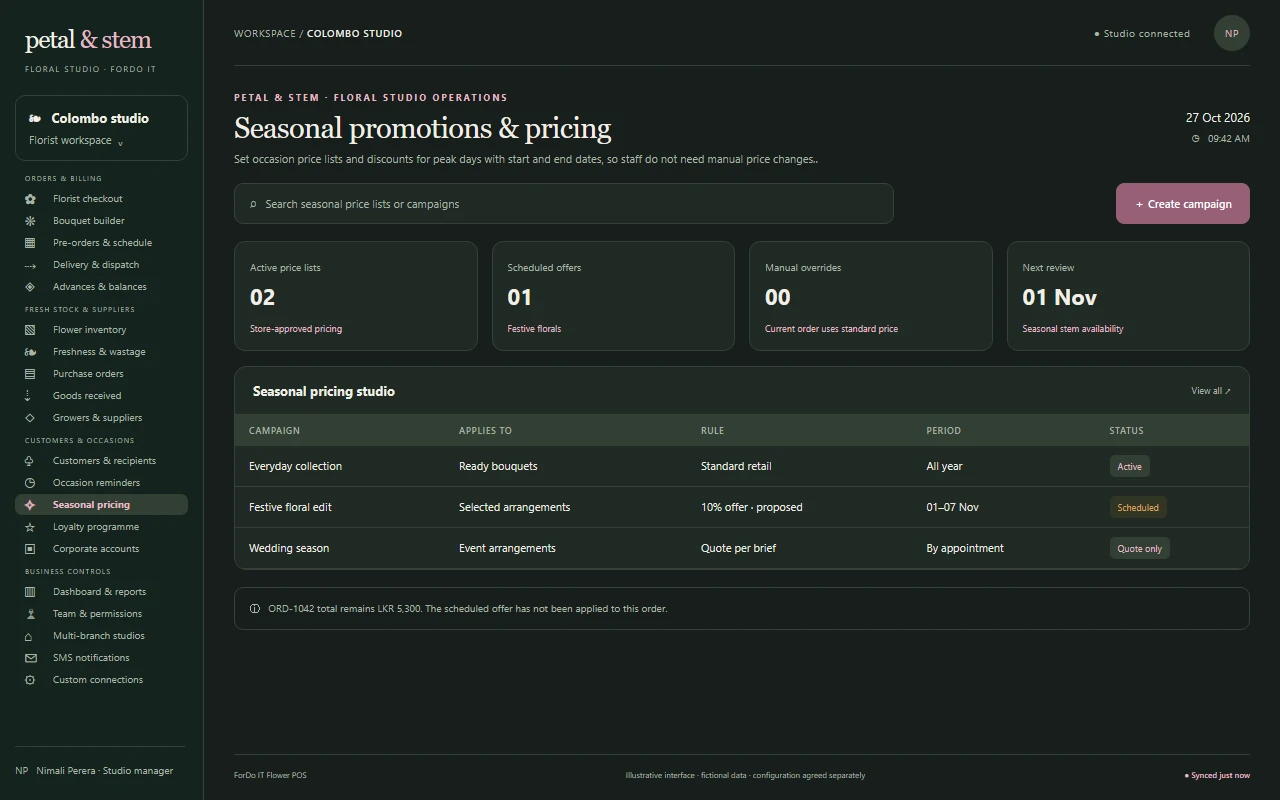Click the Create campaign button
Screen dimensions: 1280x800
coord(1183,204)
